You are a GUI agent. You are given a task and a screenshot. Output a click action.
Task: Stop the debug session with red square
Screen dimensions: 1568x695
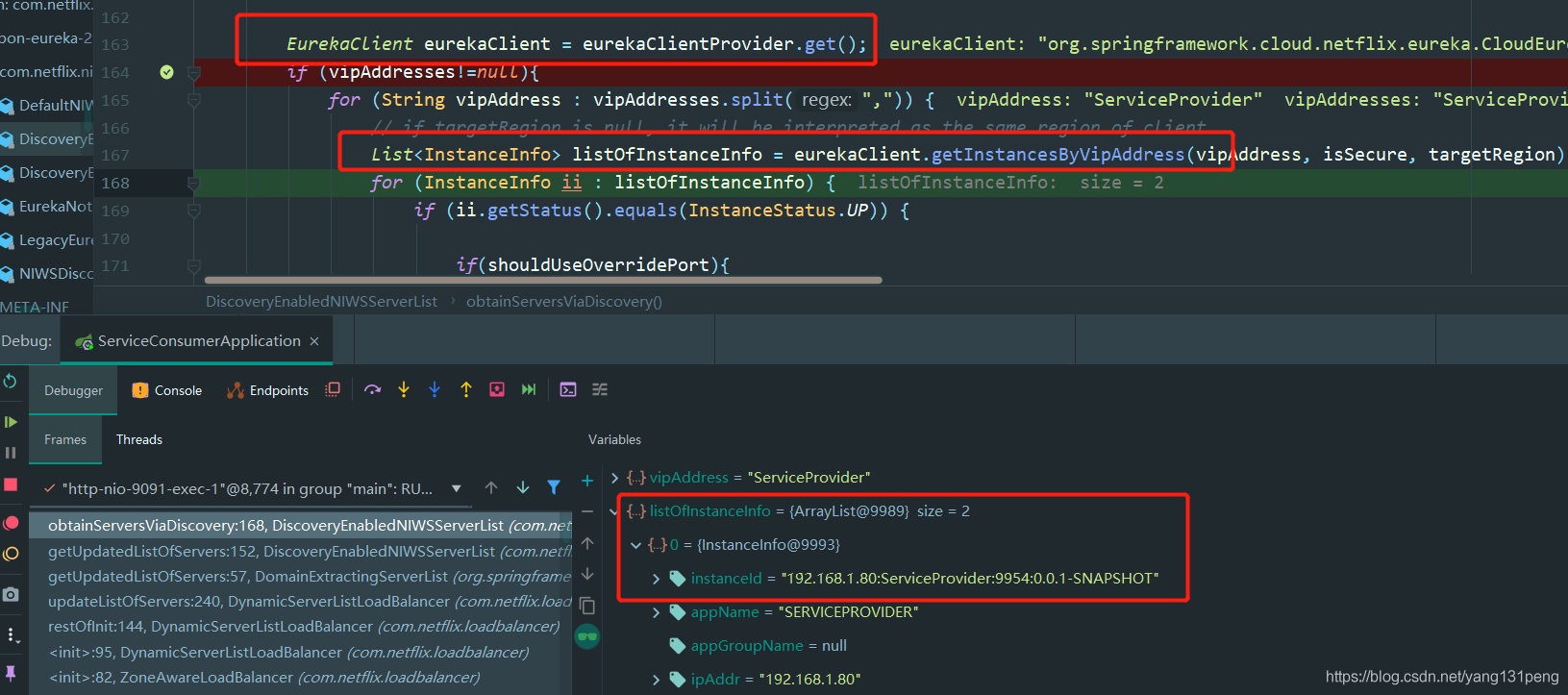pos(11,484)
